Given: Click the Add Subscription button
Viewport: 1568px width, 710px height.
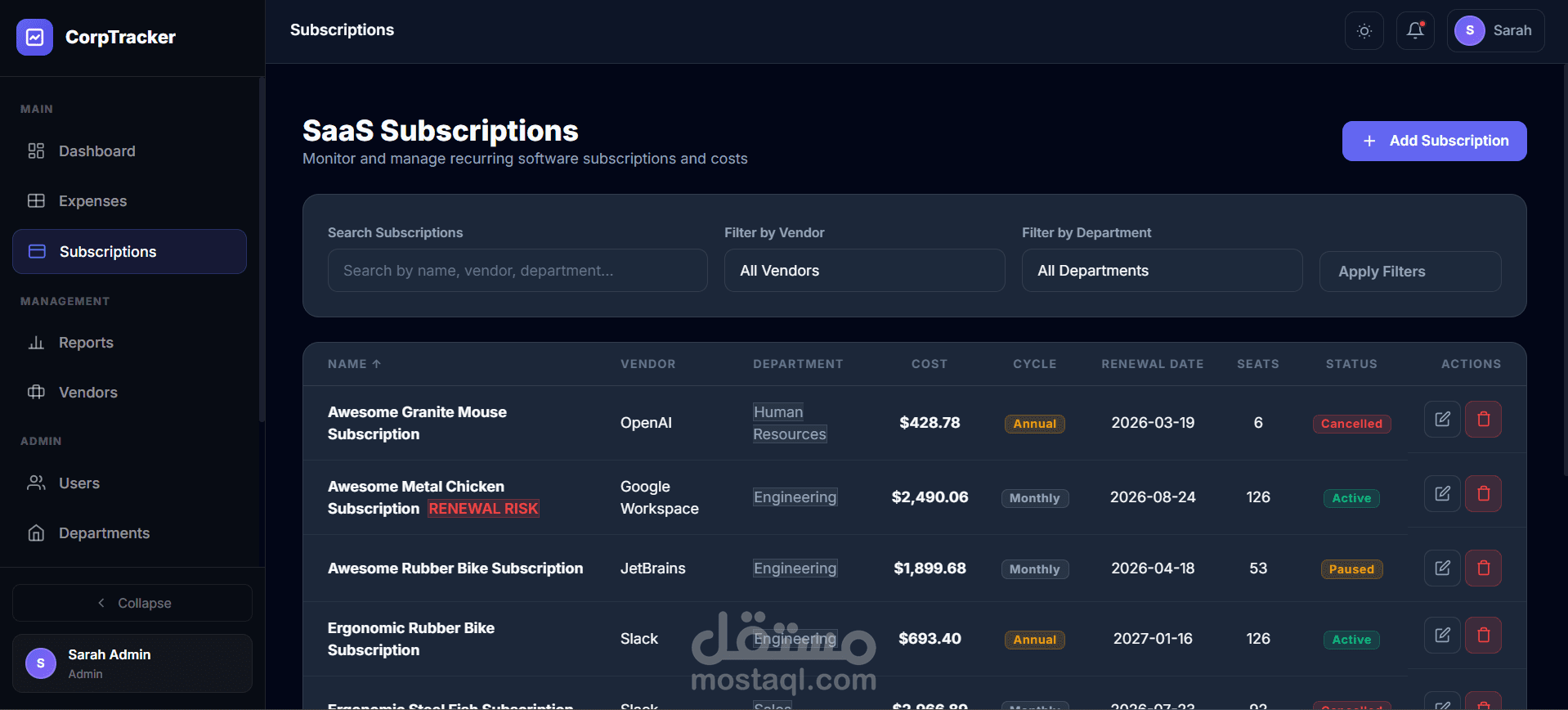Looking at the screenshot, I should 1434,141.
